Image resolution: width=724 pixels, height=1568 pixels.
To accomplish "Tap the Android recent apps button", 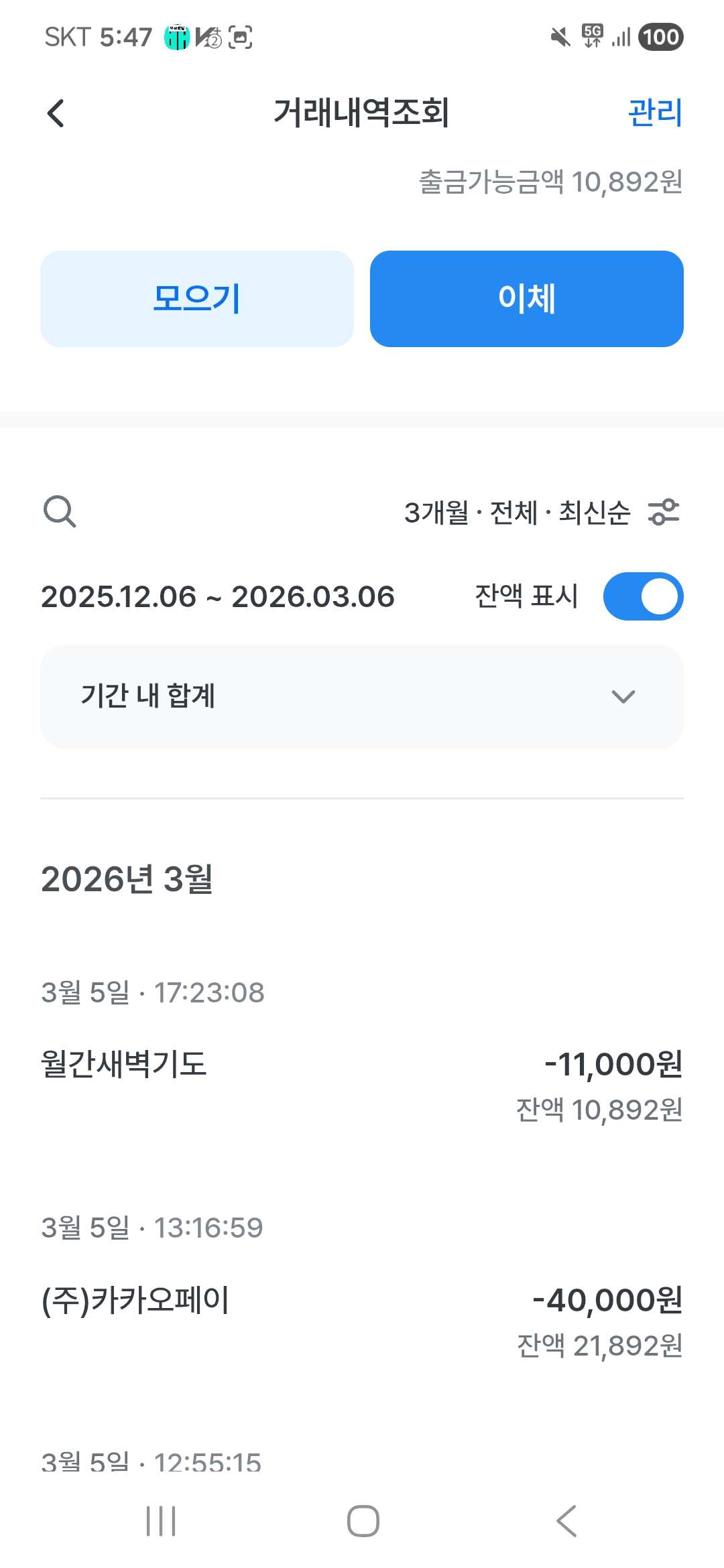I will pyautogui.click(x=161, y=1521).
